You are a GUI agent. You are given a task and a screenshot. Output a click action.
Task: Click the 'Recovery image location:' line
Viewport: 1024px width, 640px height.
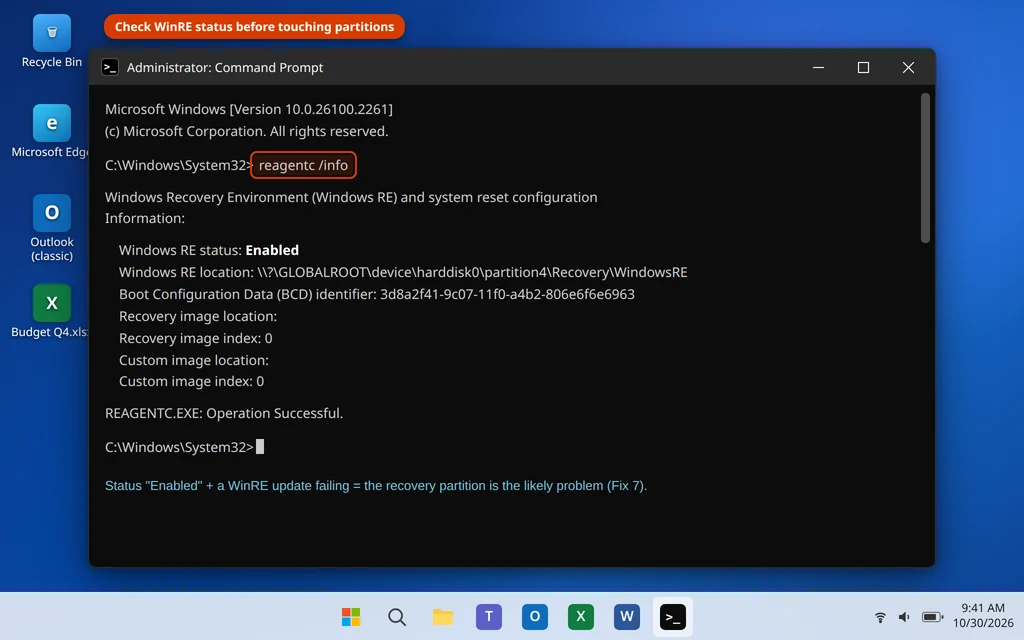198,316
